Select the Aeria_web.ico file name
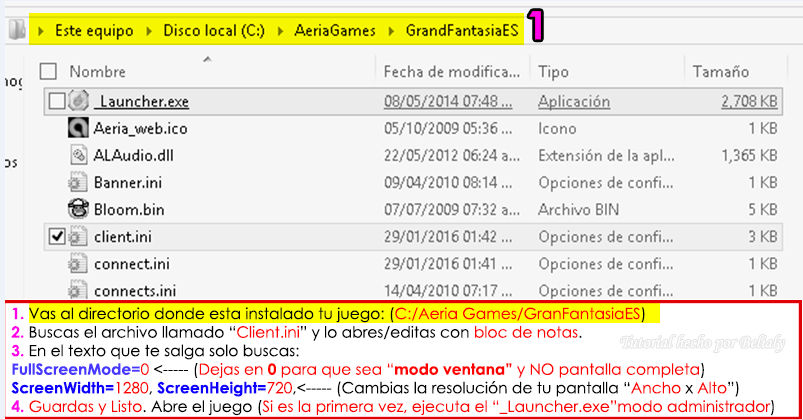Viewport: 803px width, 419px height. (140, 128)
